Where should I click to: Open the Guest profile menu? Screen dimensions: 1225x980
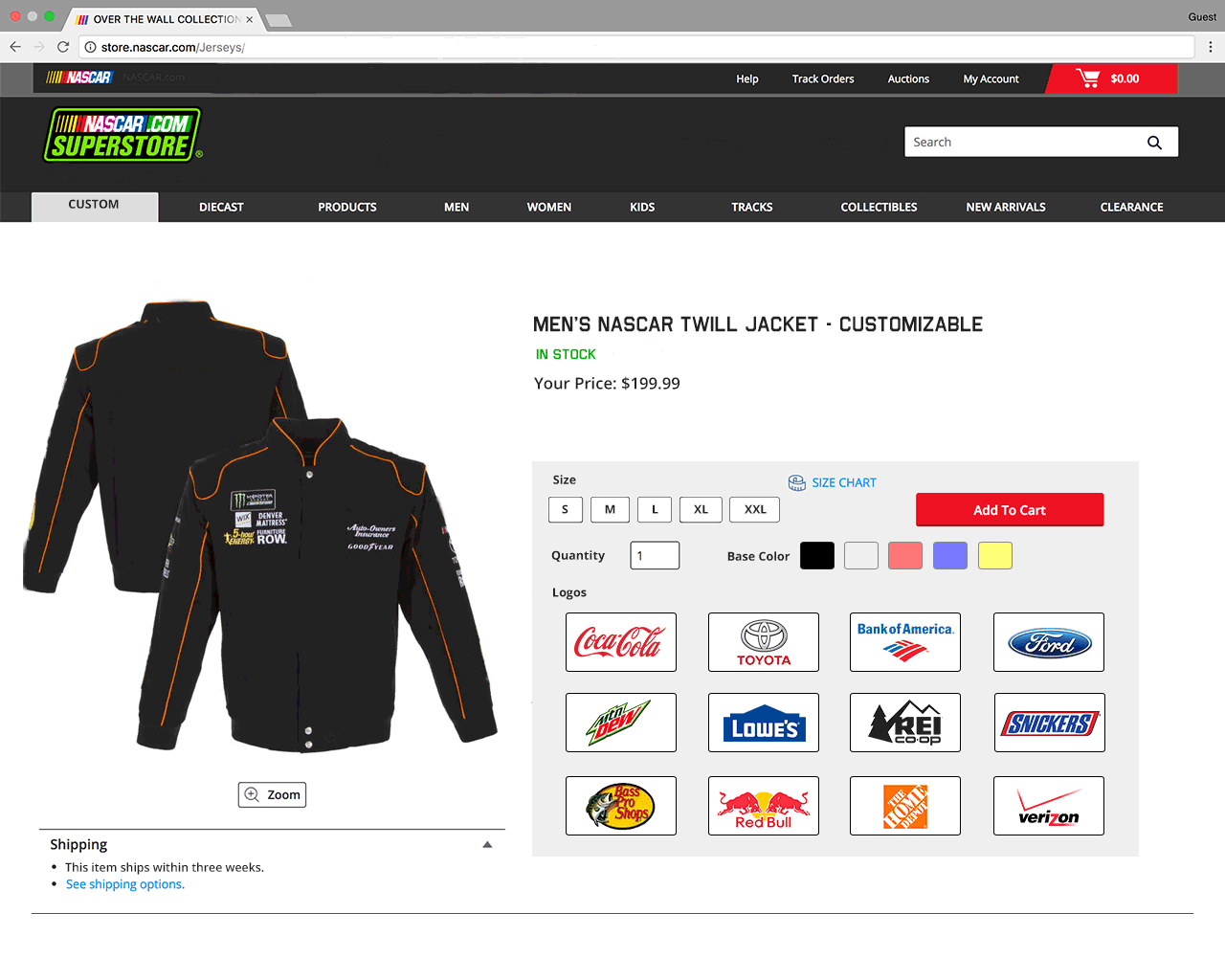[x=1202, y=17]
